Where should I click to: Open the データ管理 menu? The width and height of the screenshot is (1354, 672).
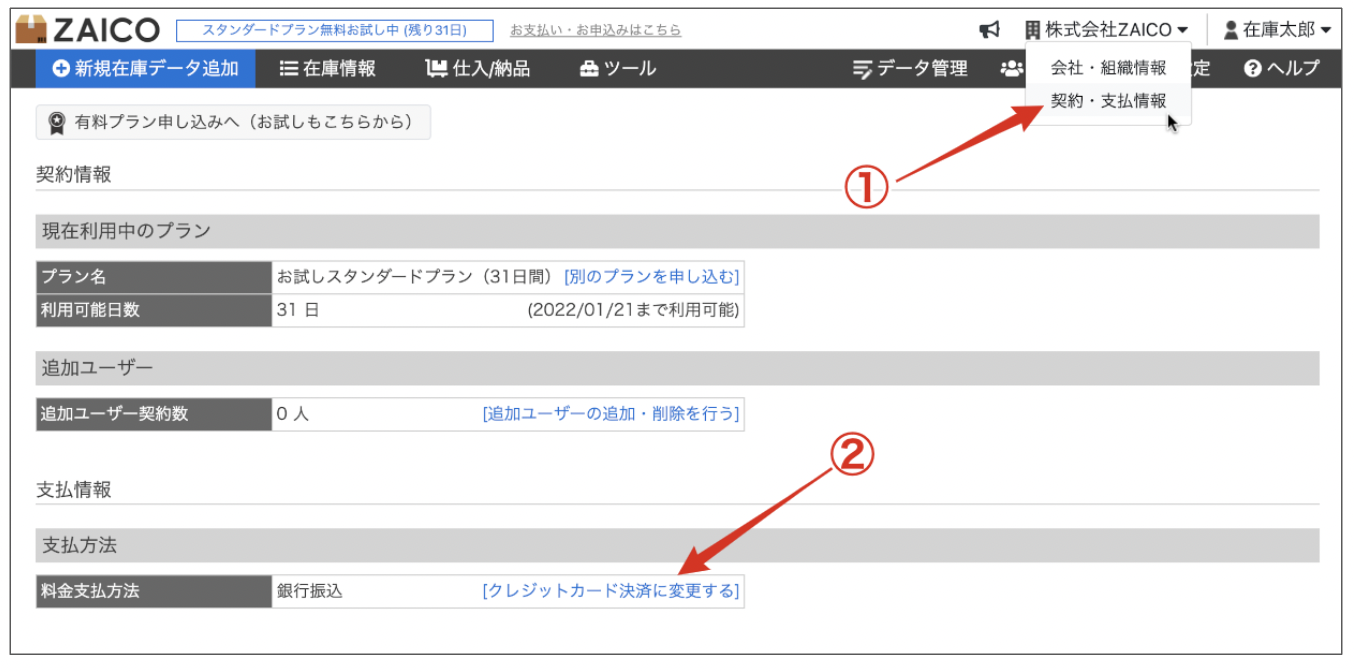click(910, 69)
